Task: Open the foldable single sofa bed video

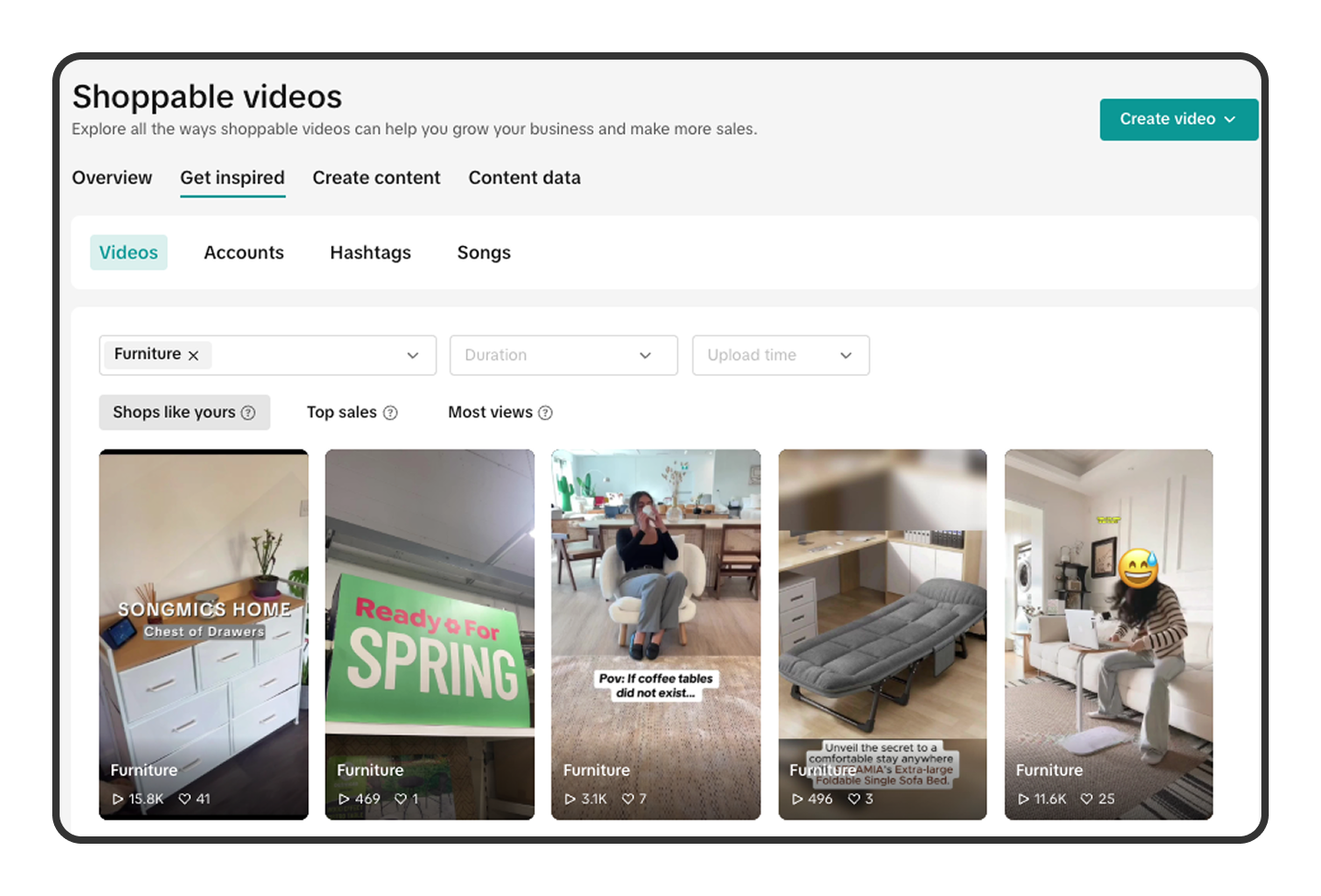Action: pyautogui.click(x=883, y=635)
